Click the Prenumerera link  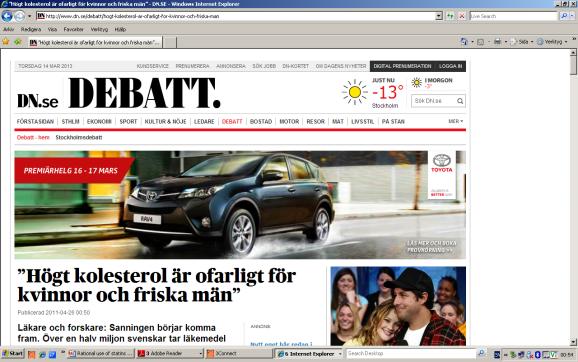pos(192,66)
